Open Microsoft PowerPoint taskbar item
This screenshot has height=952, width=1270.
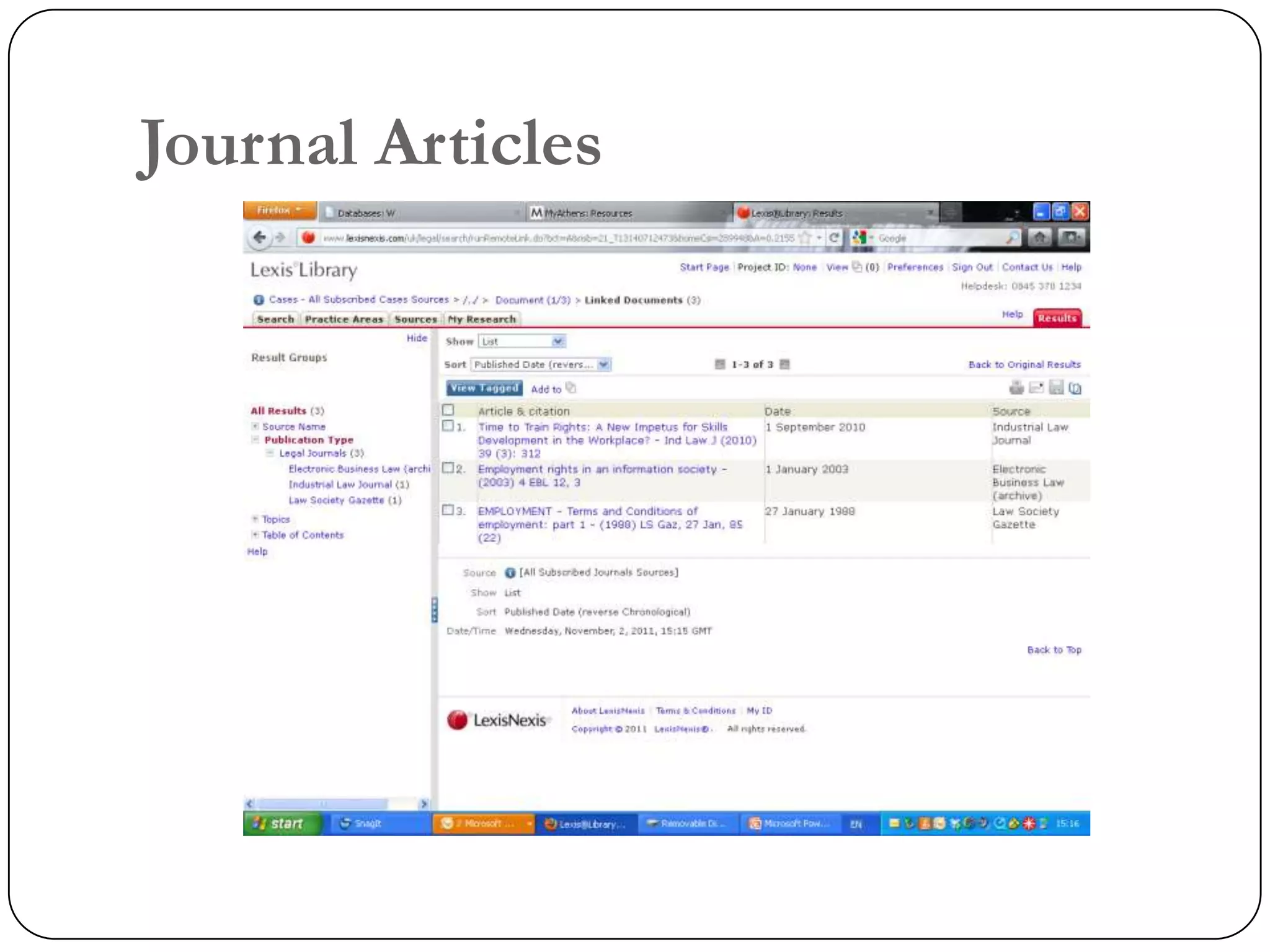(789, 824)
